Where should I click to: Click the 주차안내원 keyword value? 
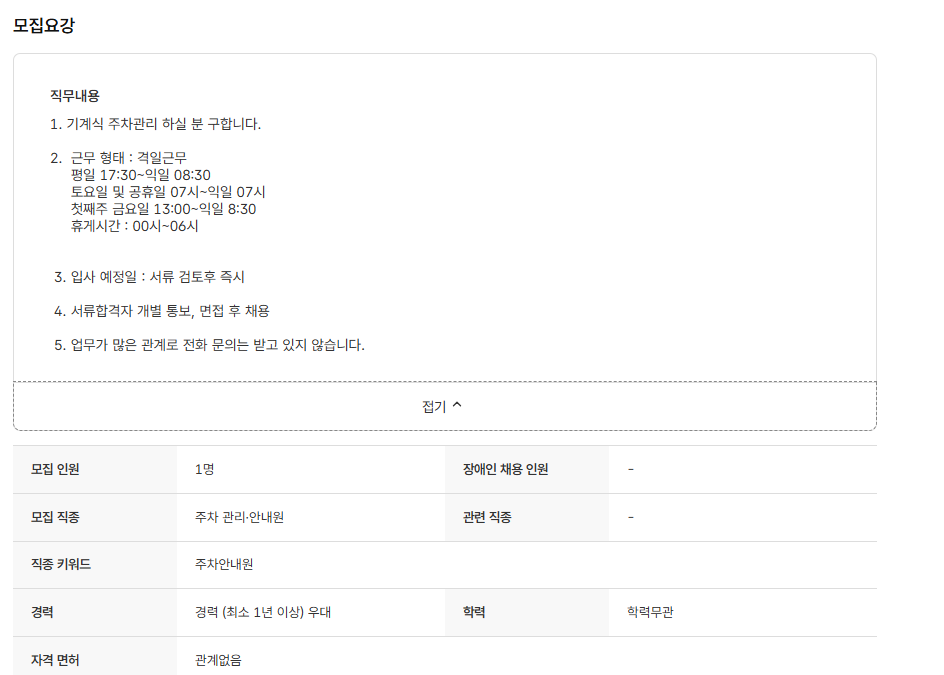(224, 564)
